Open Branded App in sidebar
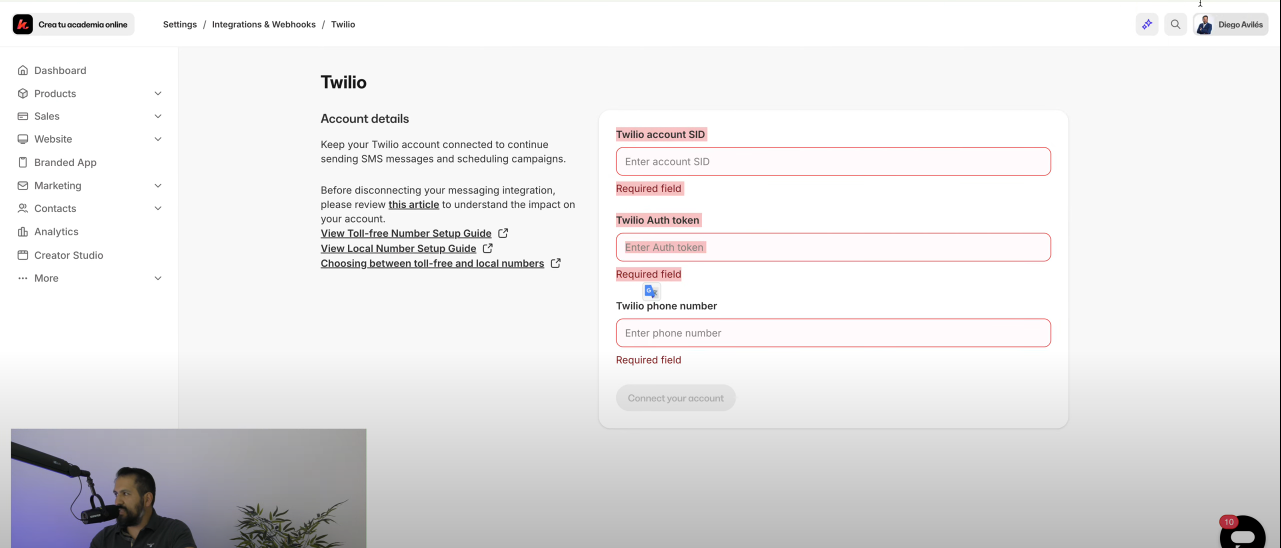1281x548 pixels. pyautogui.click(x=65, y=162)
